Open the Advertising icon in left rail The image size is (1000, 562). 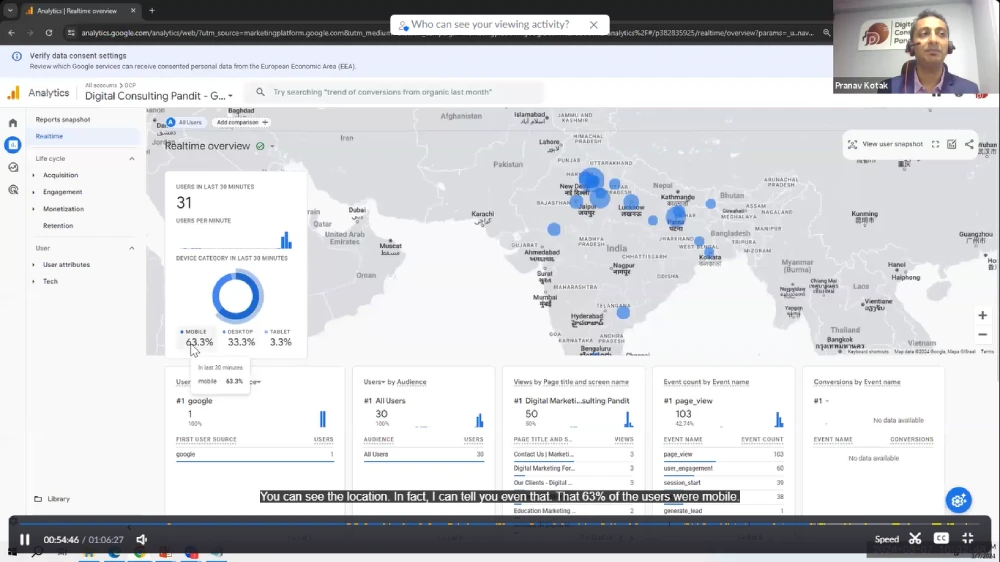pos(13,189)
